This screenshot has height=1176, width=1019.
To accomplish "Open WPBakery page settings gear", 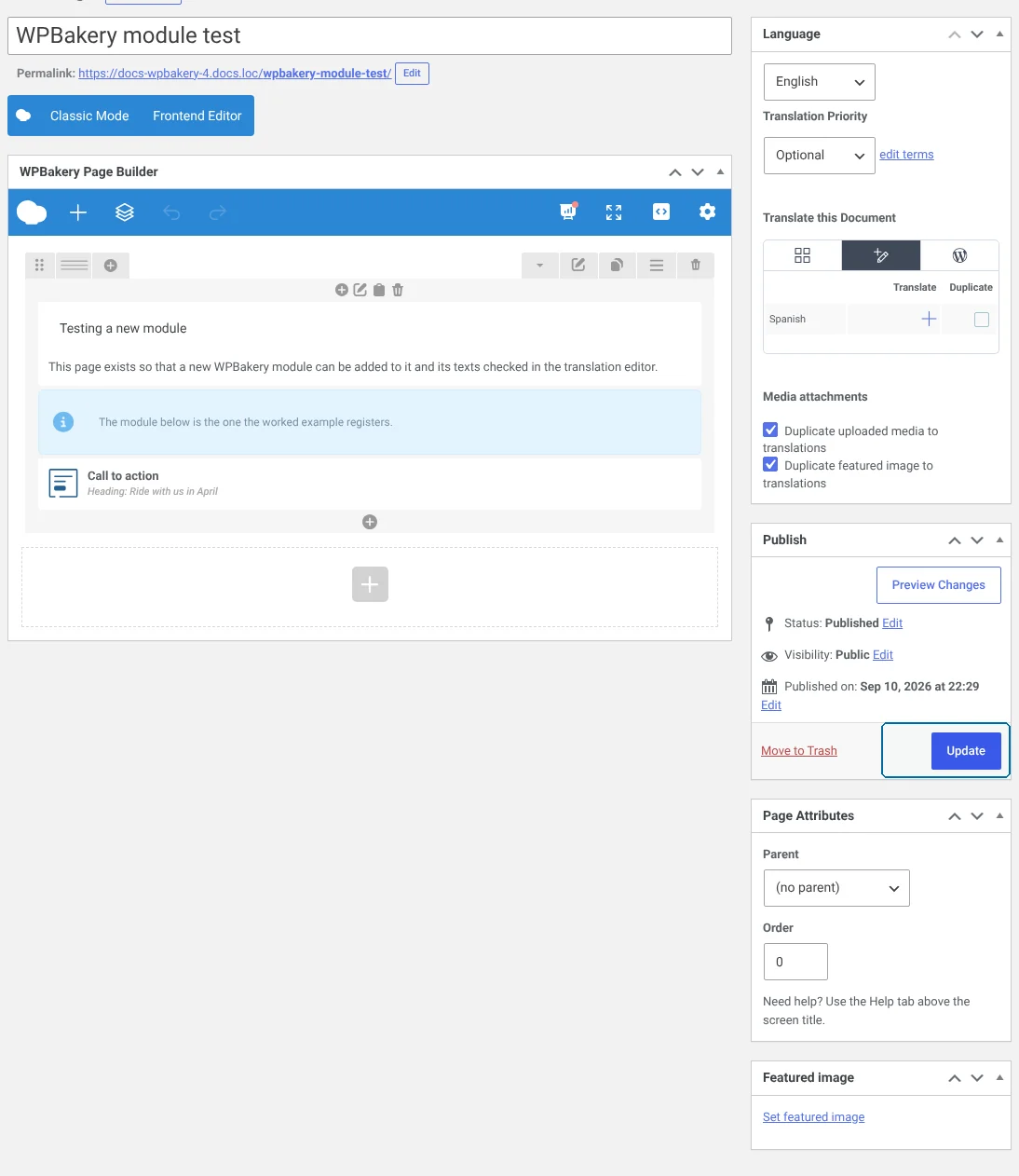I will pyautogui.click(x=708, y=212).
